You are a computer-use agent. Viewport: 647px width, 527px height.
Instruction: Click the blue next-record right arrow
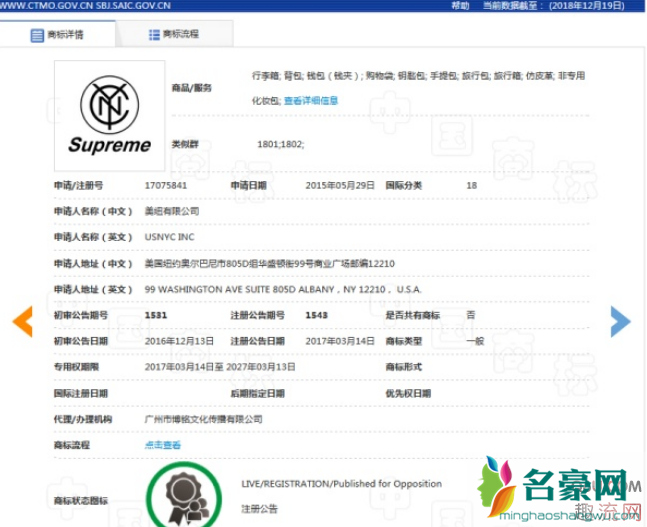click(620, 320)
